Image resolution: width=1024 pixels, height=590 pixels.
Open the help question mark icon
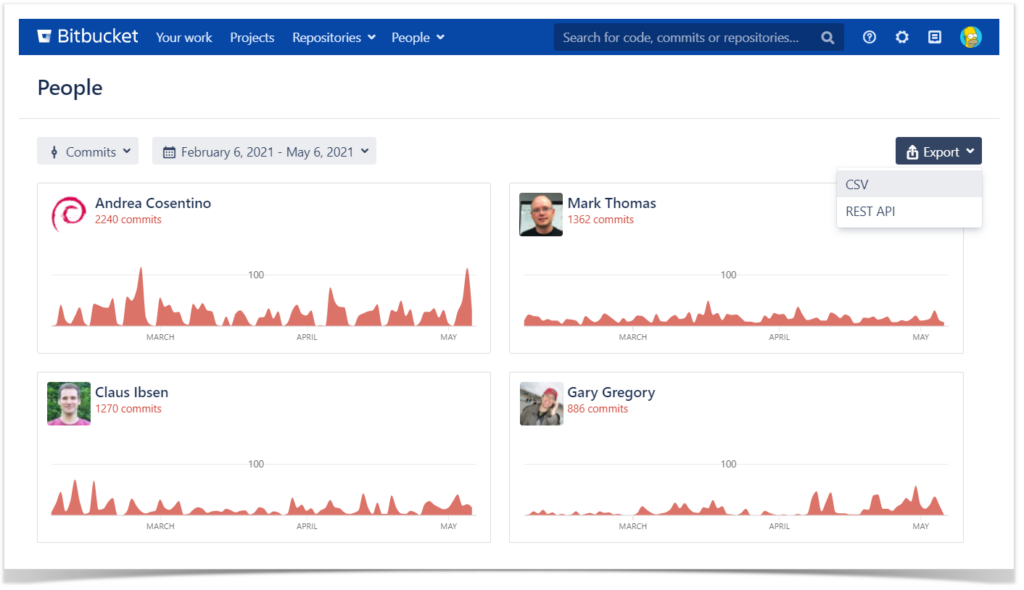pos(869,36)
